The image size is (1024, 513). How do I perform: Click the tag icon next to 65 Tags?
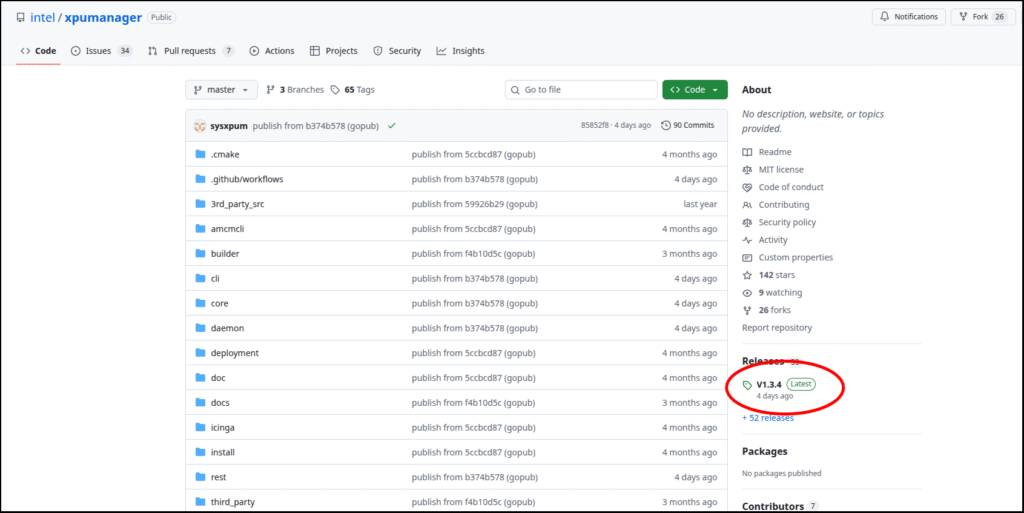pyautogui.click(x=336, y=90)
